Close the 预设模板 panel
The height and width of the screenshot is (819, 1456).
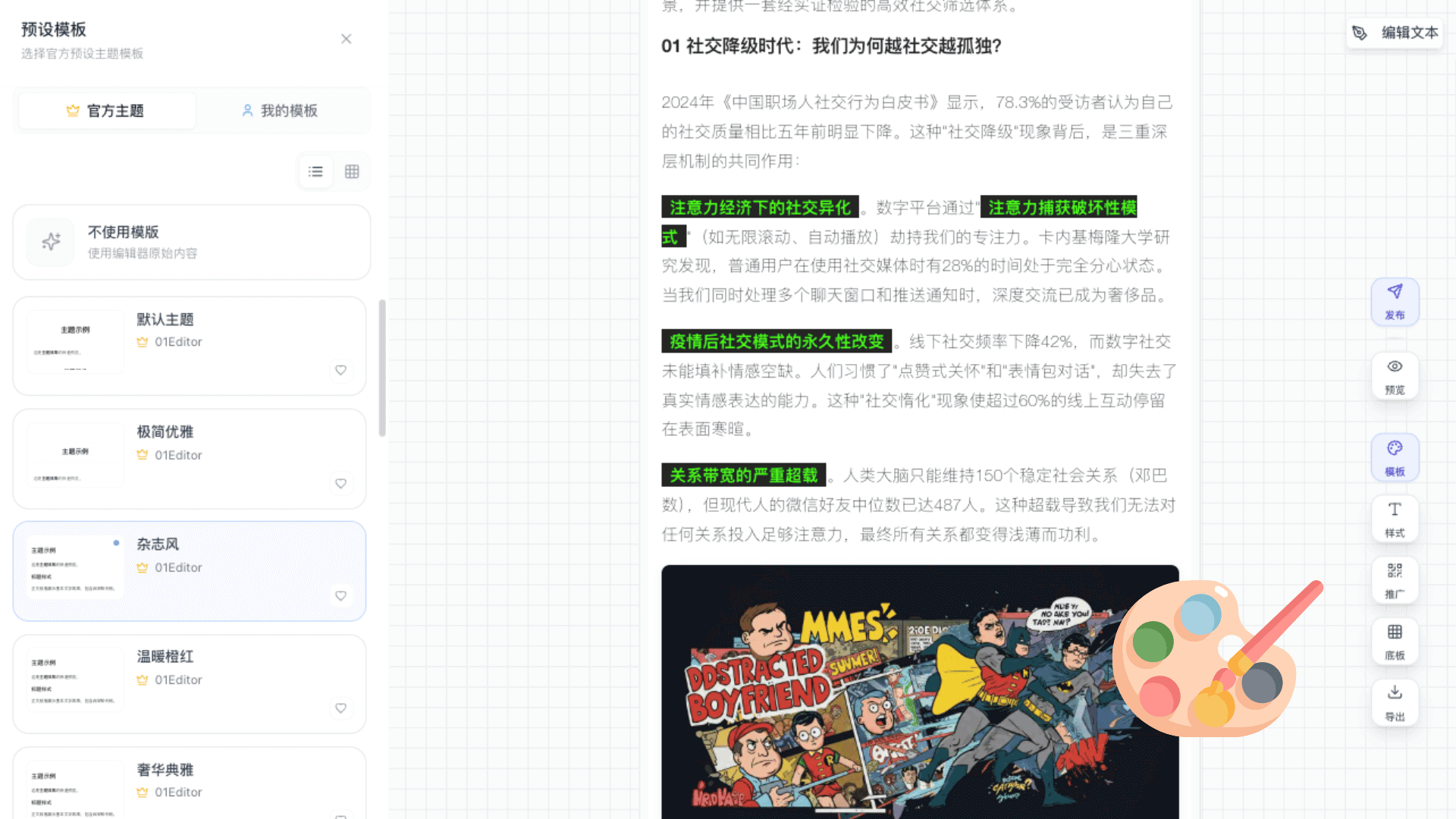[x=347, y=39]
